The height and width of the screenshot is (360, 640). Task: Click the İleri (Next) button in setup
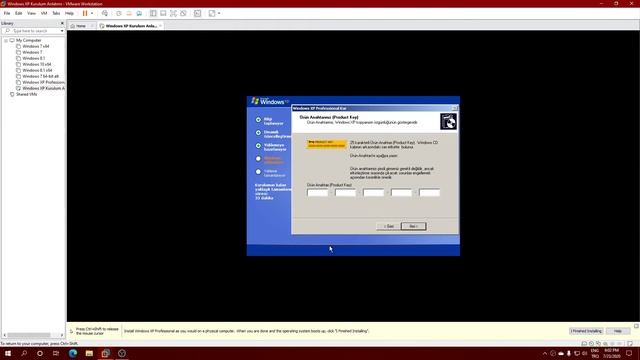[413, 226]
